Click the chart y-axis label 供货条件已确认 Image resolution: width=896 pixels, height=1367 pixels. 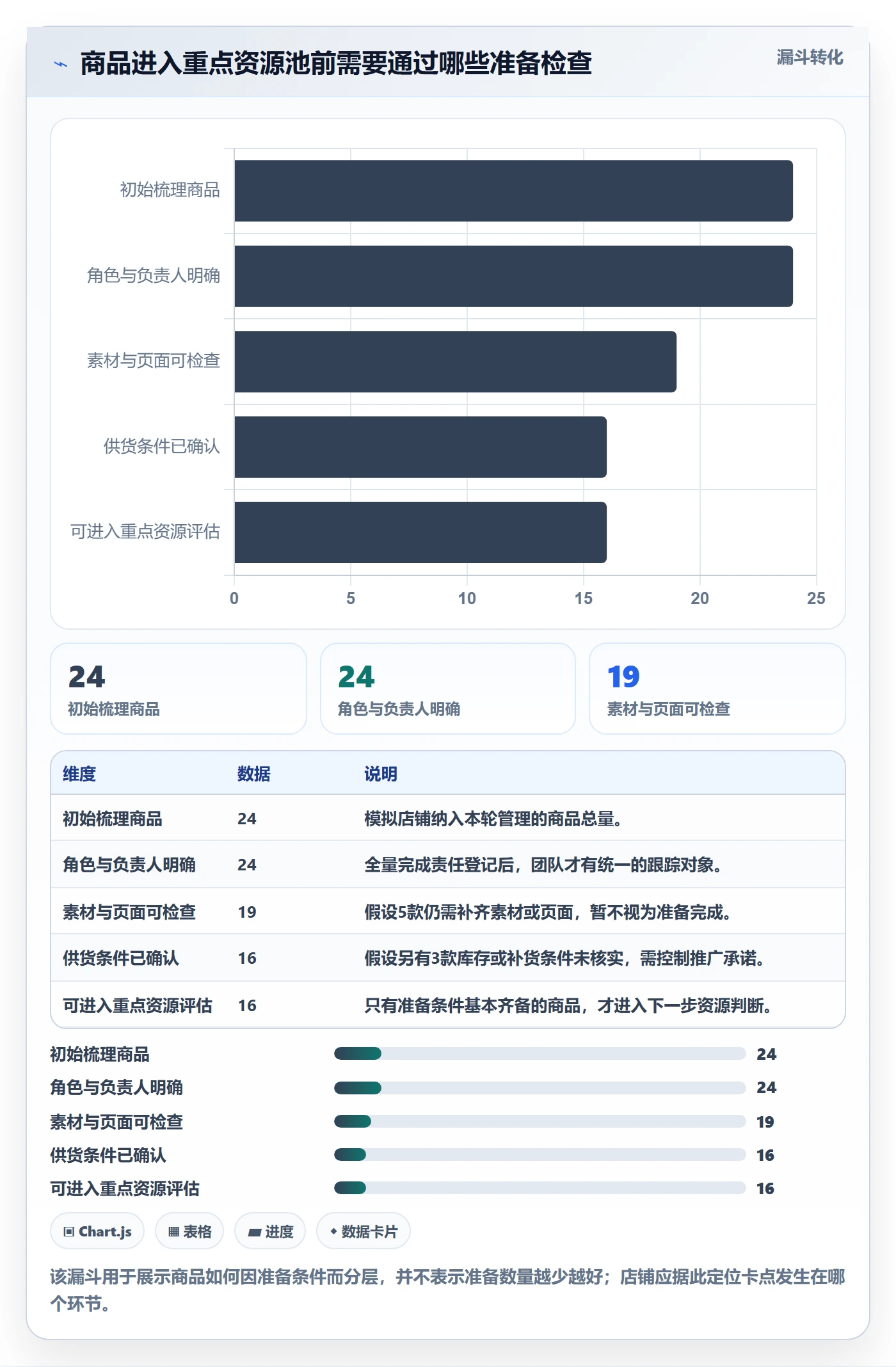click(x=162, y=446)
